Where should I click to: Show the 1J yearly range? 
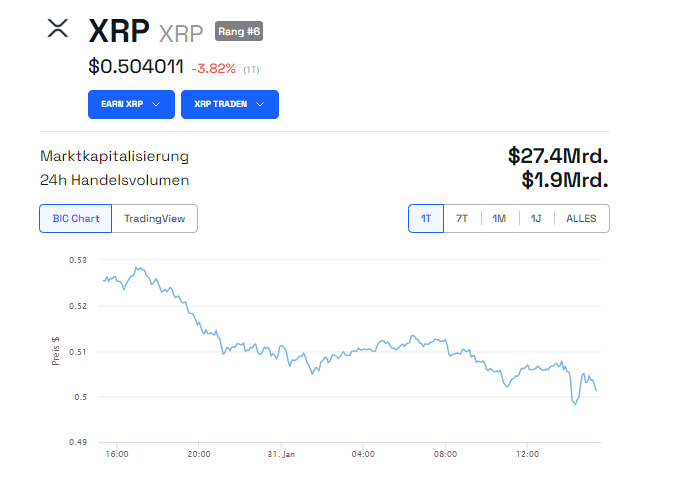536,218
